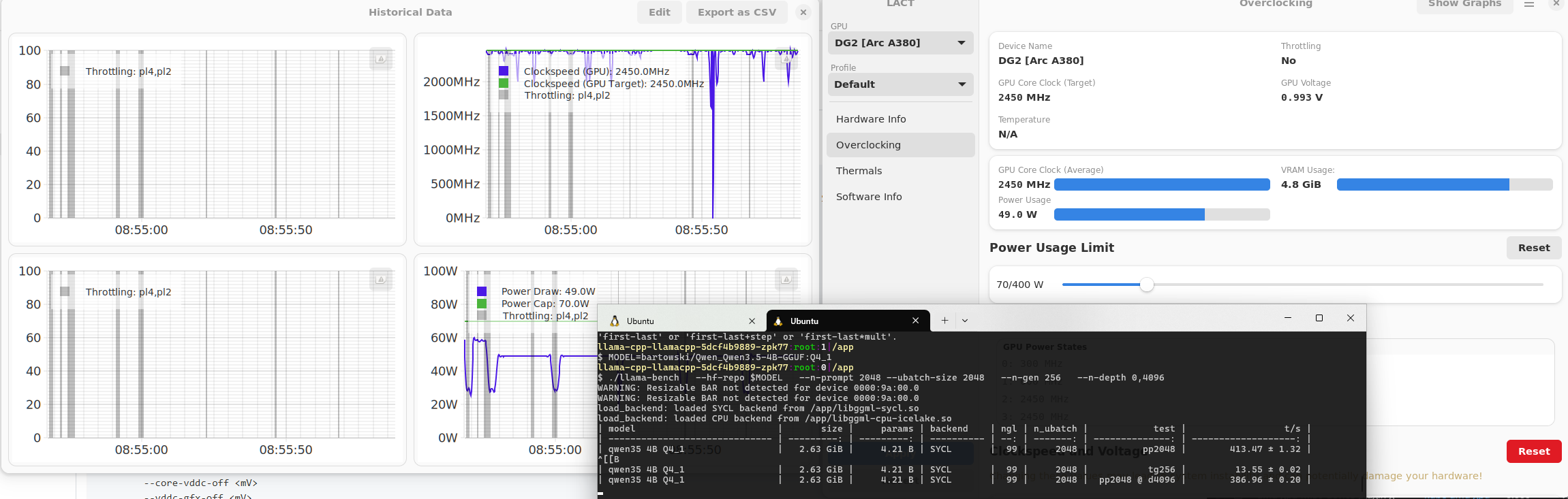Open the GPU selector DG2 [Arc A380]
Viewport: 1568px width, 499px height.
tap(900, 43)
